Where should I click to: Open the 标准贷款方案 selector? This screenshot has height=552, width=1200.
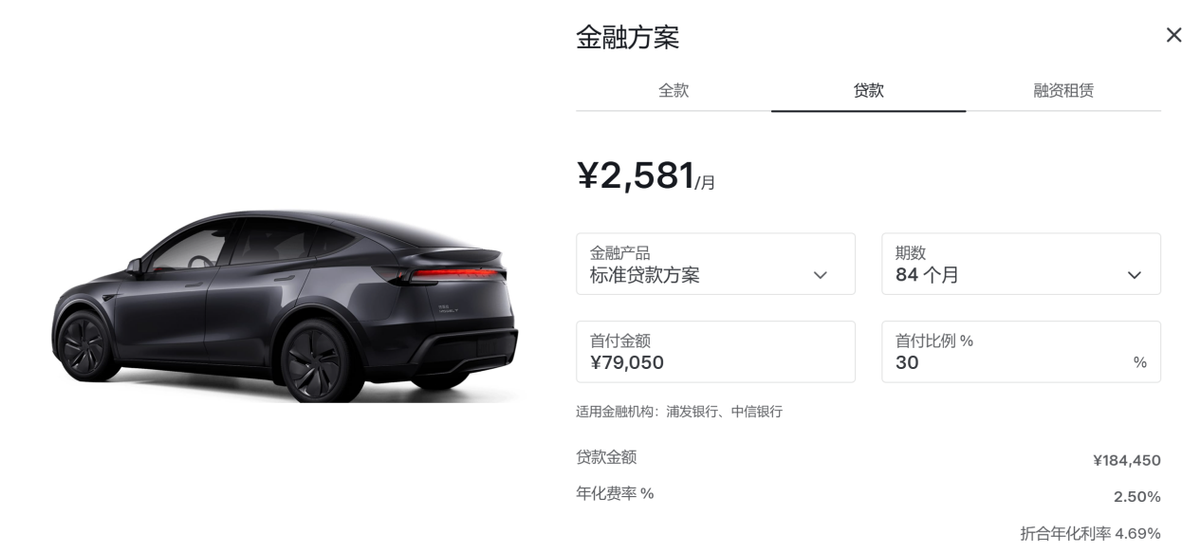click(x=715, y=264)
